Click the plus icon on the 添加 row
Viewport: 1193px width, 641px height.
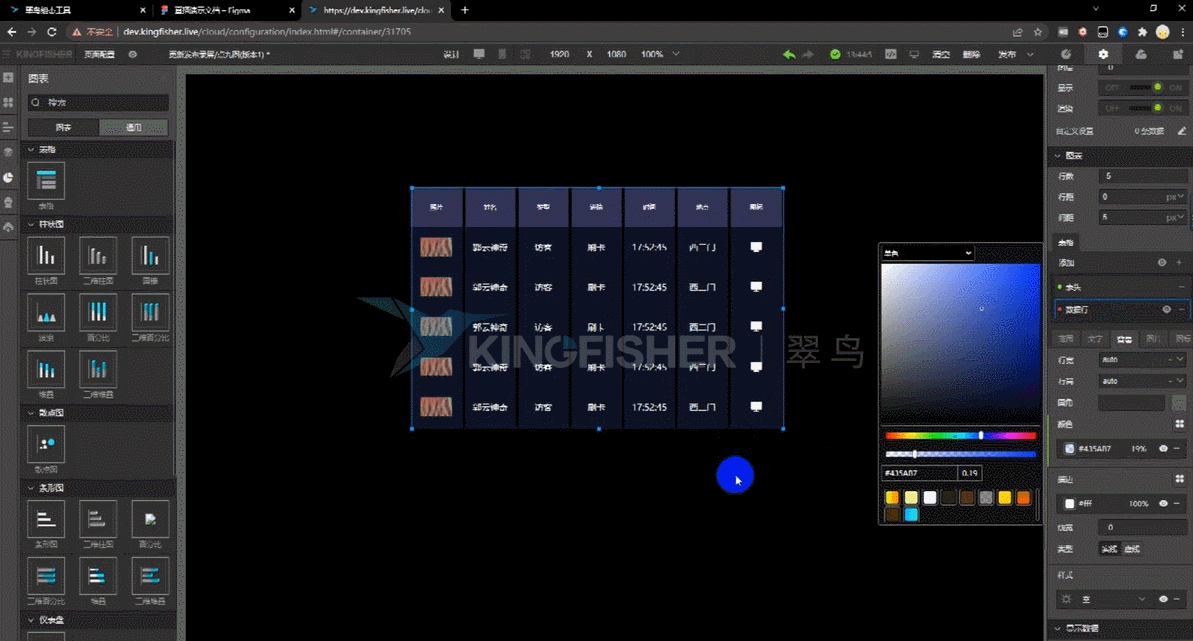pyautogui.click(x=1179, y=263)
